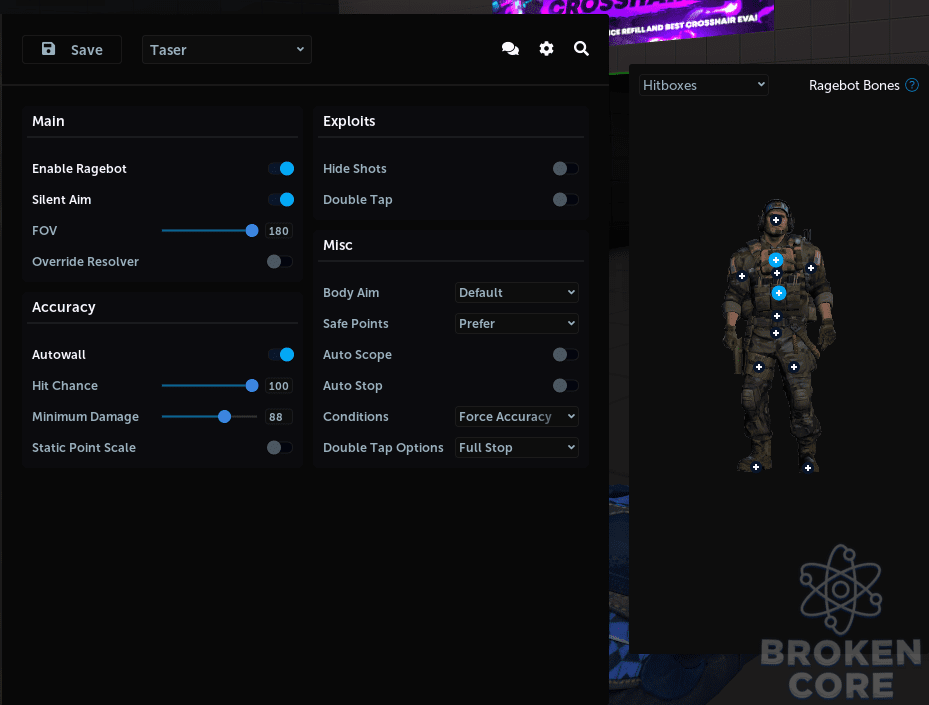The height and width of the screenshot is (705, 929).
Task: Select the lowest pelvis hitbox point at the belt
Action: point(776,333)
